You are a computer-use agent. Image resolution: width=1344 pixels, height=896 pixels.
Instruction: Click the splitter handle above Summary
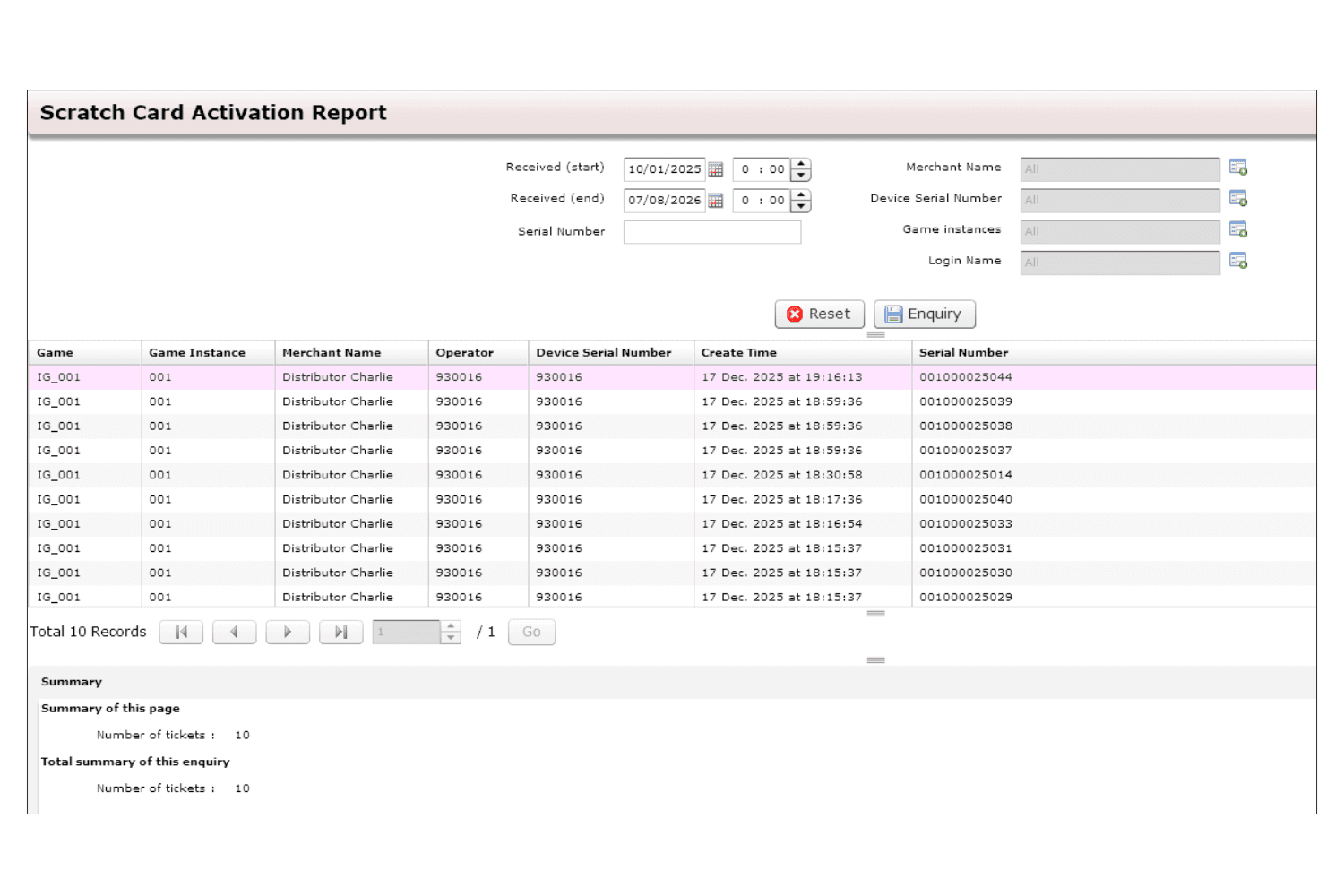[876, 660]
